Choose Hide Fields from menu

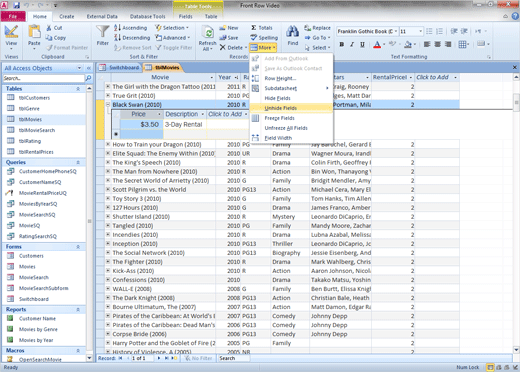291,98
